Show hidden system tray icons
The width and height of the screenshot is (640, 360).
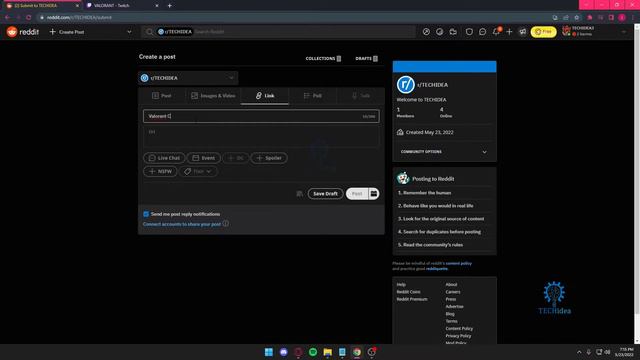pos(579,352)
